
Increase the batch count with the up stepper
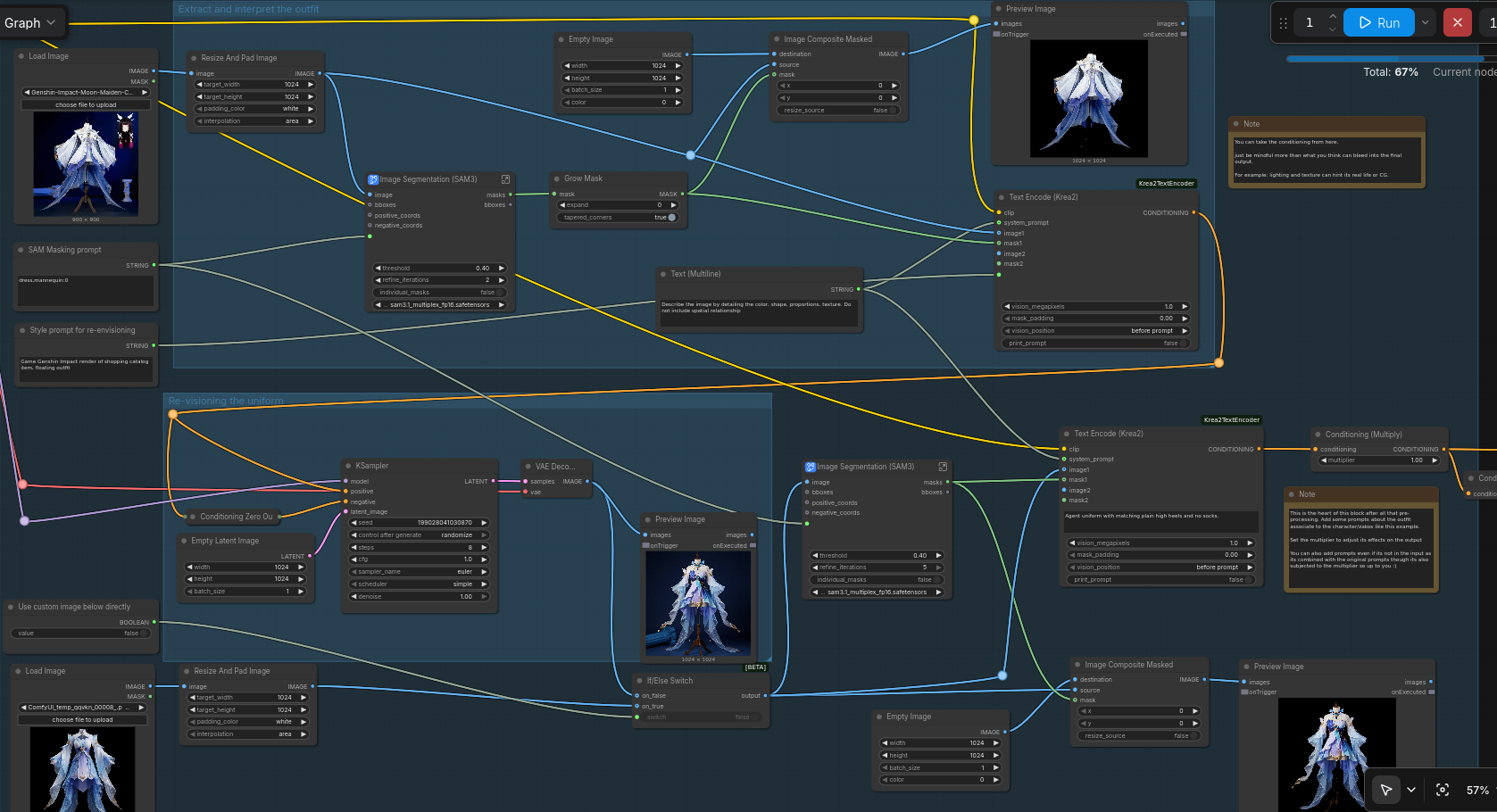tap(1332, 16)
